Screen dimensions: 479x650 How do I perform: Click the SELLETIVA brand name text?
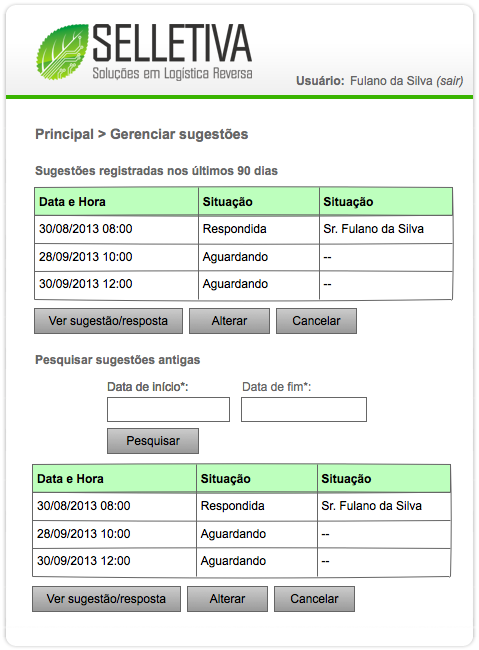(x=172, y=43)
